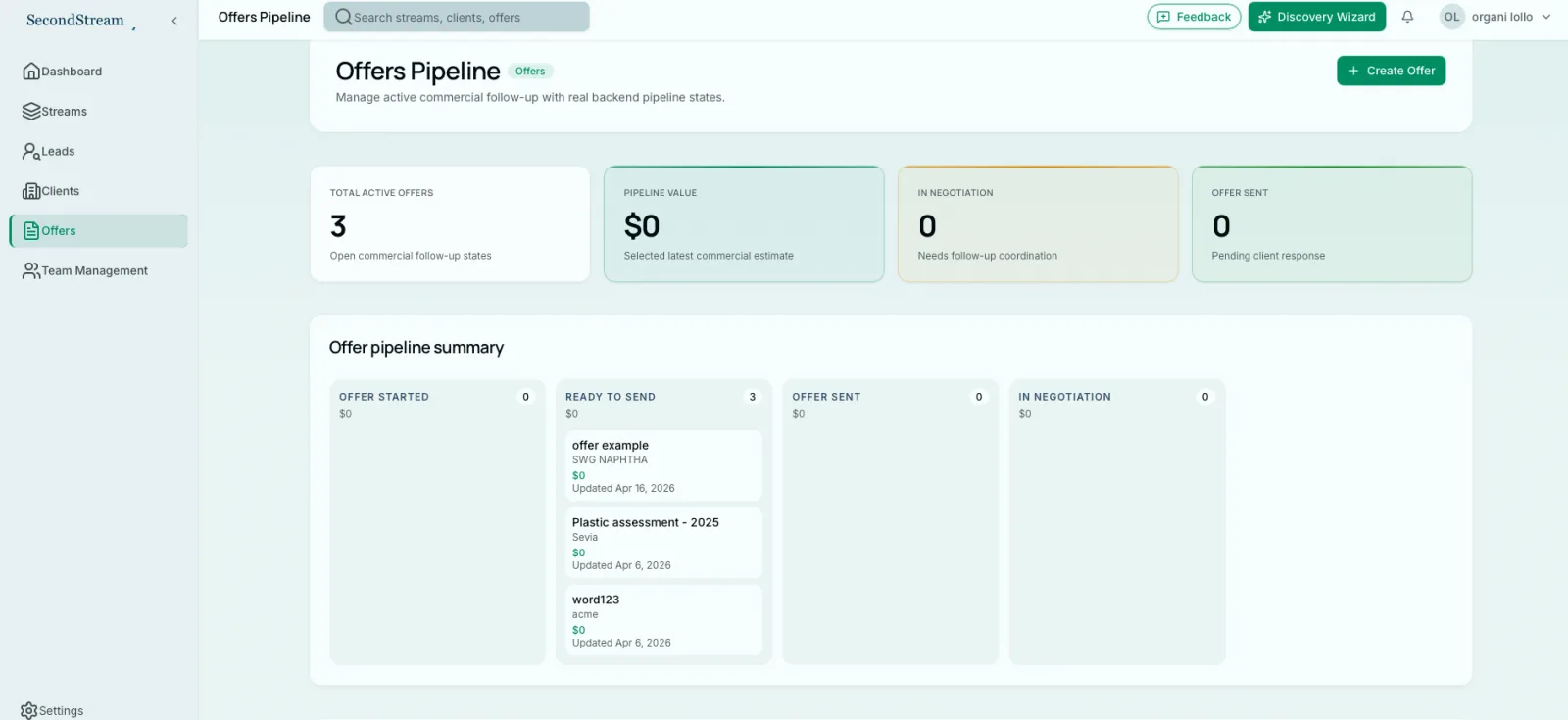Viewport: 1568px width, 720px height.
Task: Collapse the sidebar with the chevron
Action: pos(174,21)
